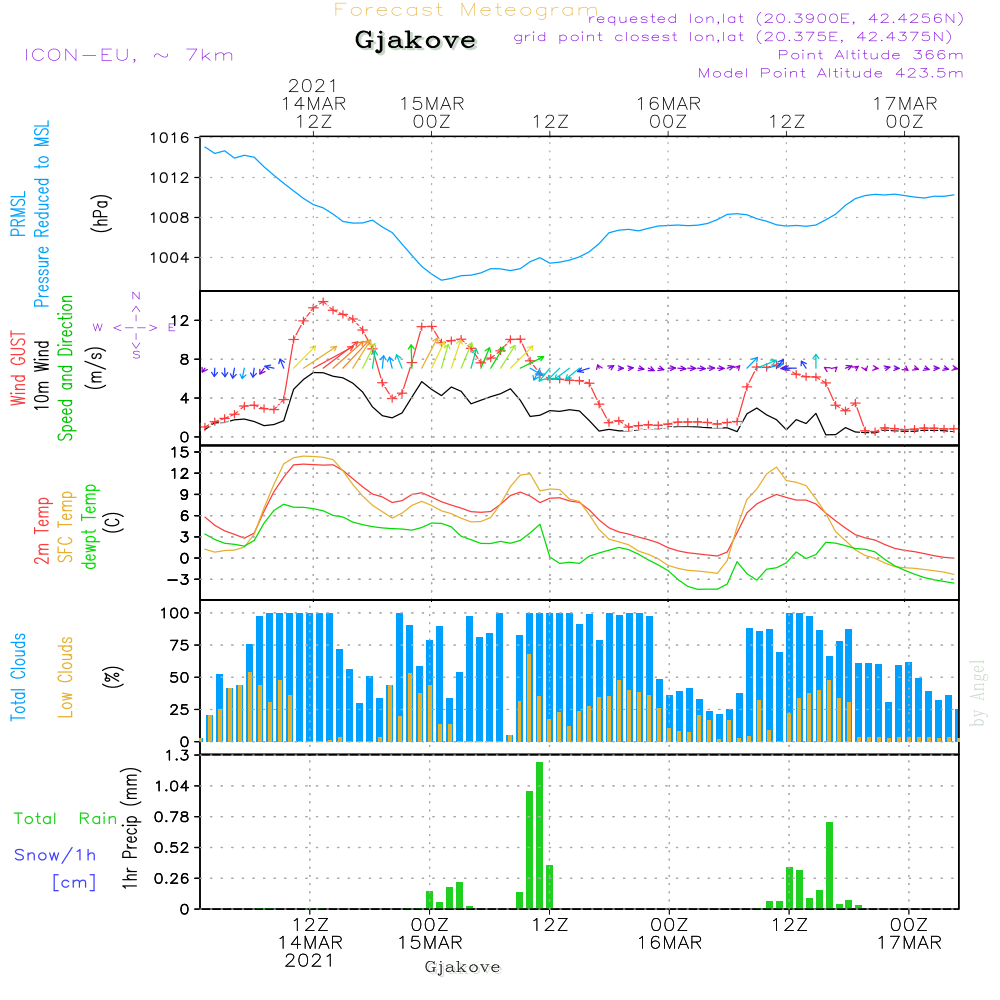Click the '8' tick on the wind axis
The image size is (1000, 1000).
185,360
